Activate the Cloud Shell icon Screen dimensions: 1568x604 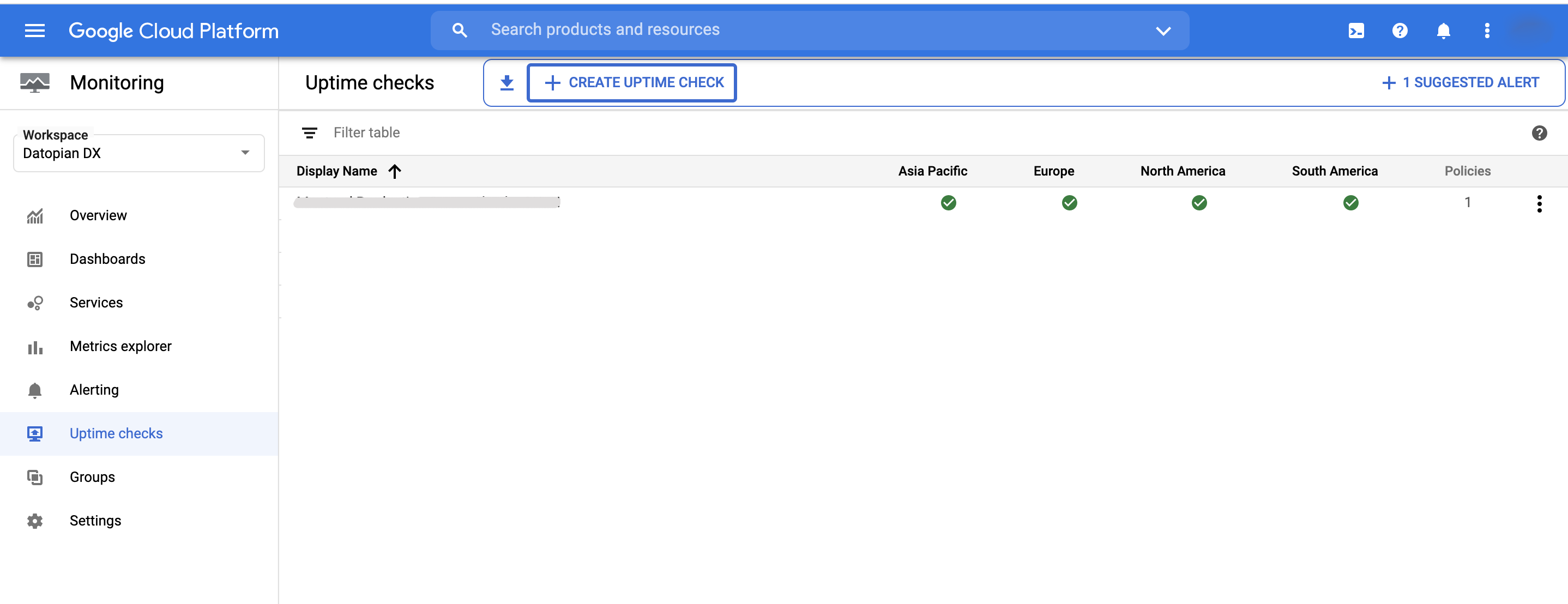point(1356,31)
